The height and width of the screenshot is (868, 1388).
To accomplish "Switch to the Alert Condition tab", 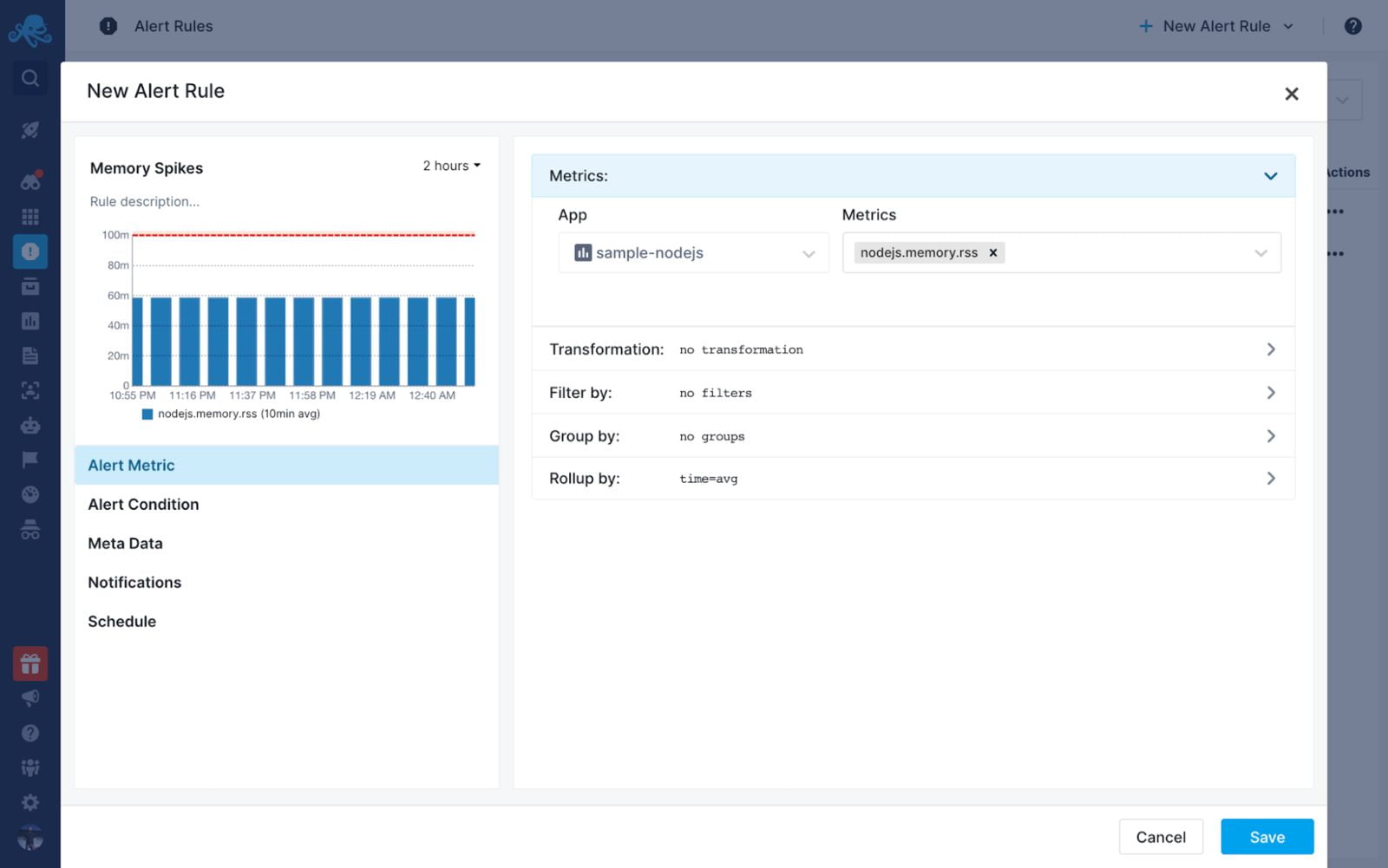I will coord(143,504).
